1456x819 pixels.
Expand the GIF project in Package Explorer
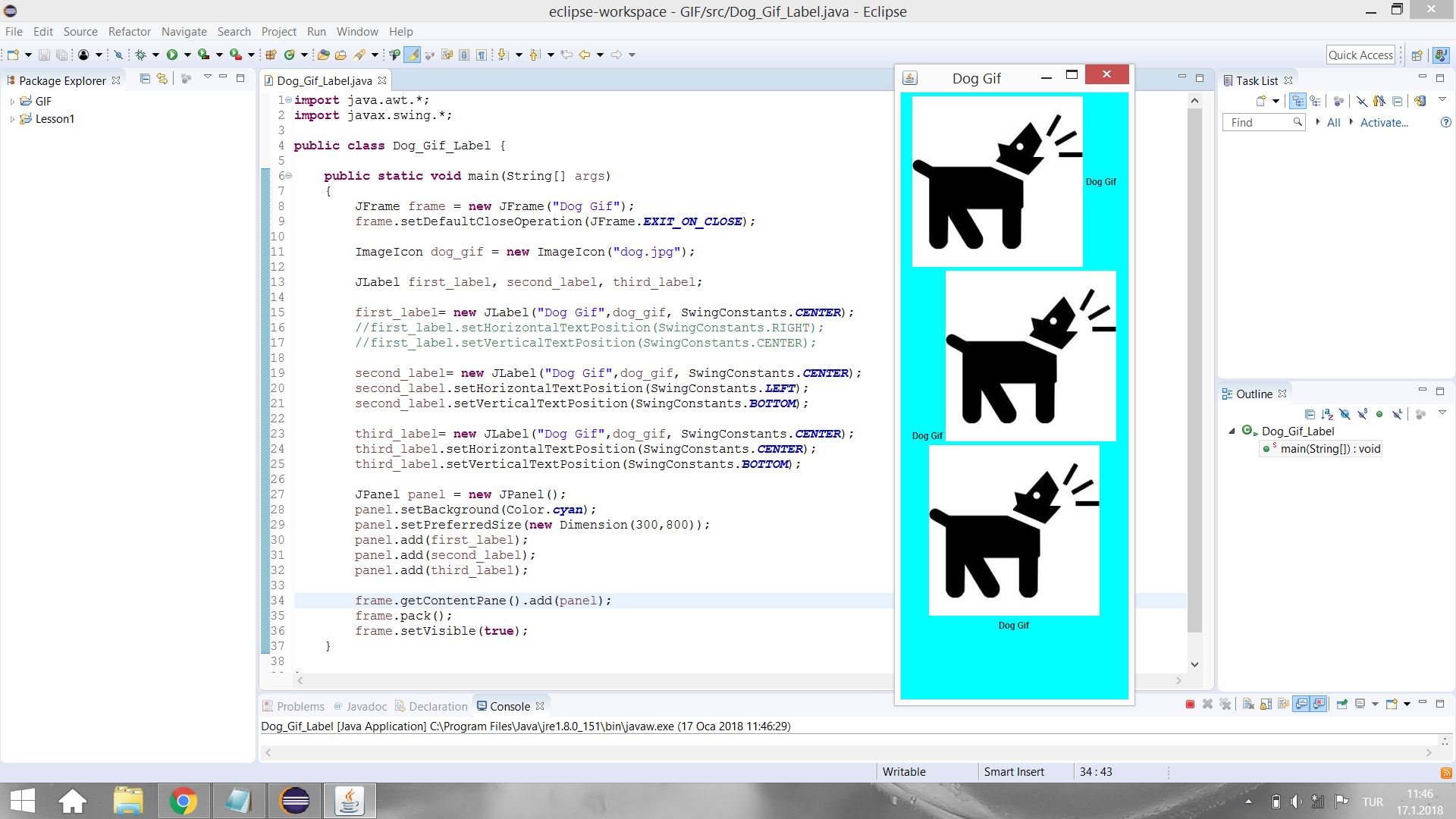(x=11, y=101)
